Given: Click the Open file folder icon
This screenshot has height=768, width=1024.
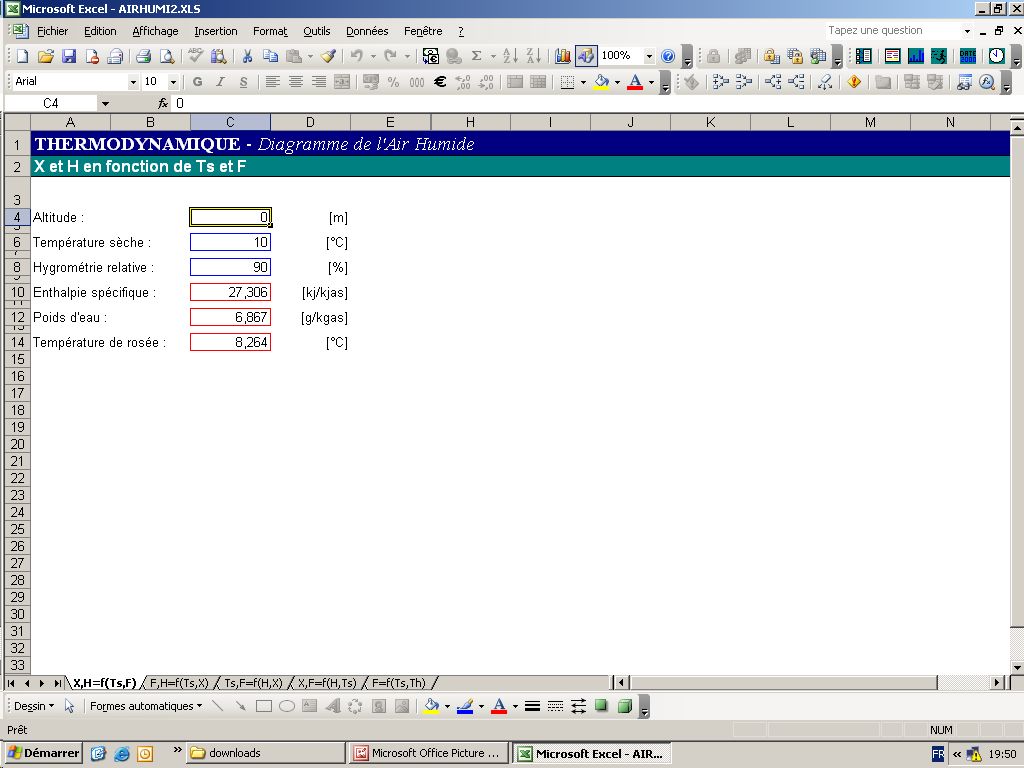Looking at the screenshot, I should [x=46, y=56].
